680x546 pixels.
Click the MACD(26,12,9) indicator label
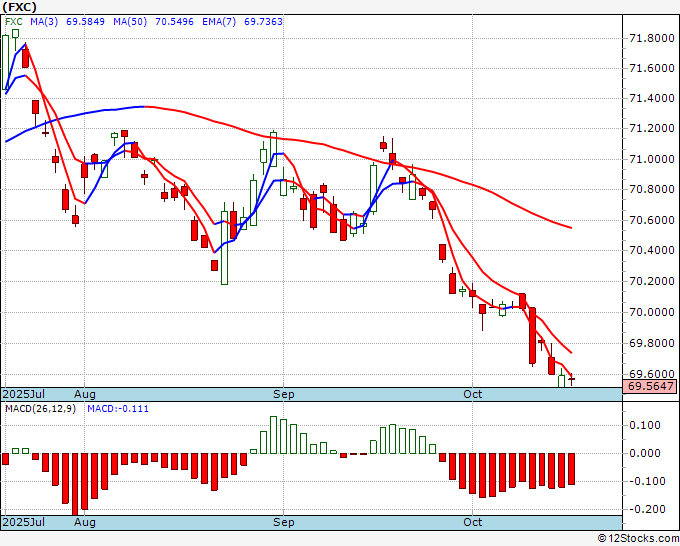coord(40,409)
